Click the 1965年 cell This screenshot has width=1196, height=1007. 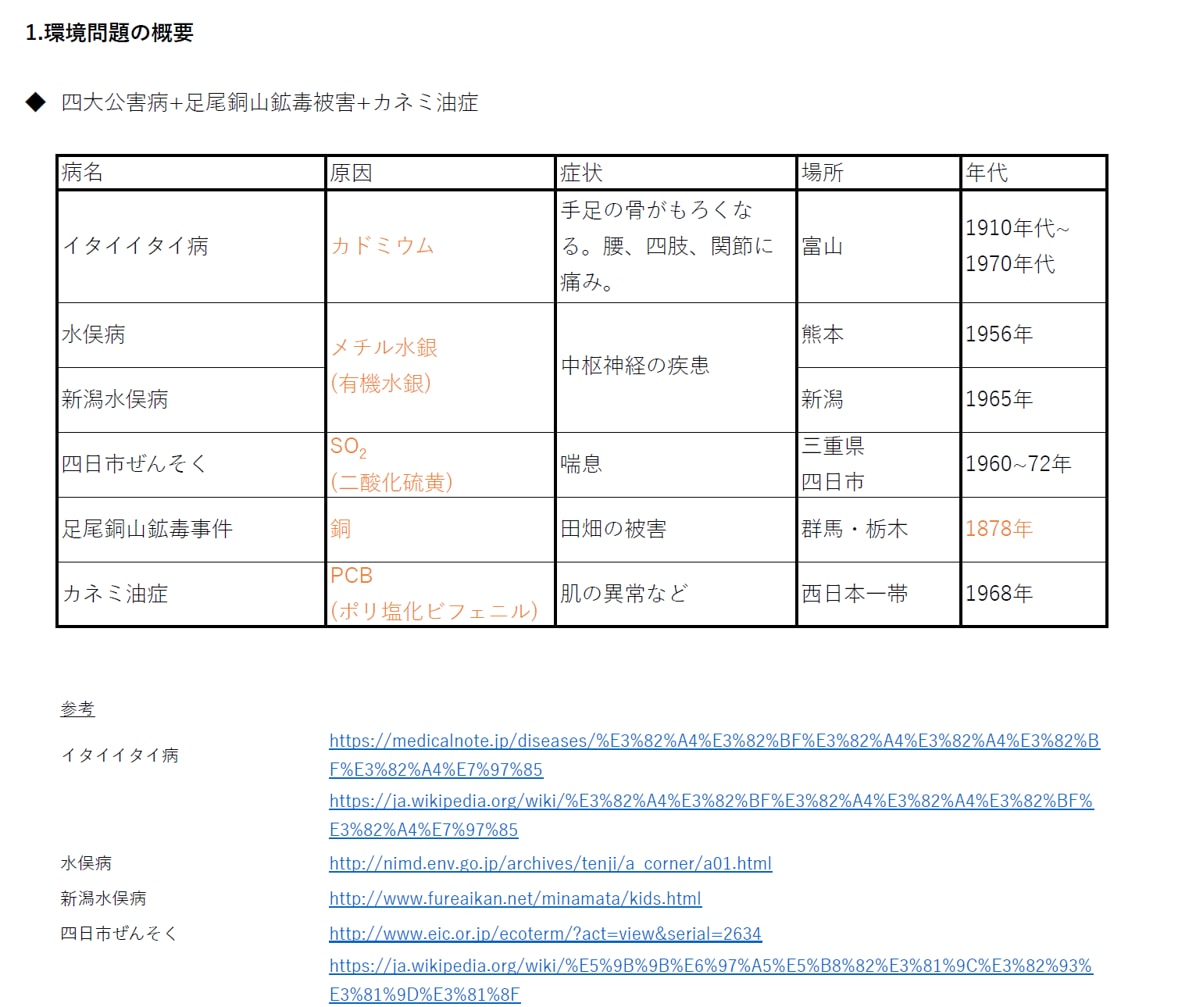[x=1033, y=400]
